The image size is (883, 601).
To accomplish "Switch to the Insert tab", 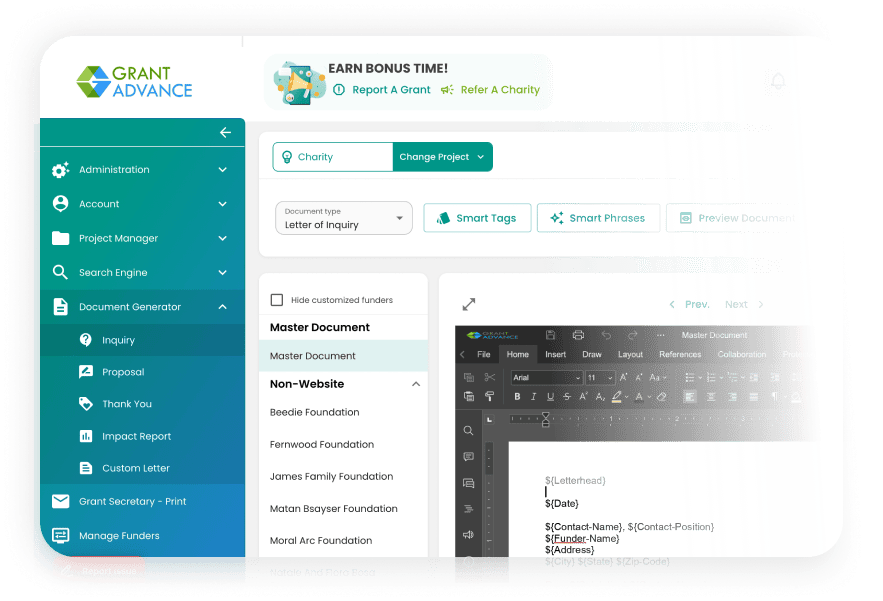I will [x=555, y=354].
